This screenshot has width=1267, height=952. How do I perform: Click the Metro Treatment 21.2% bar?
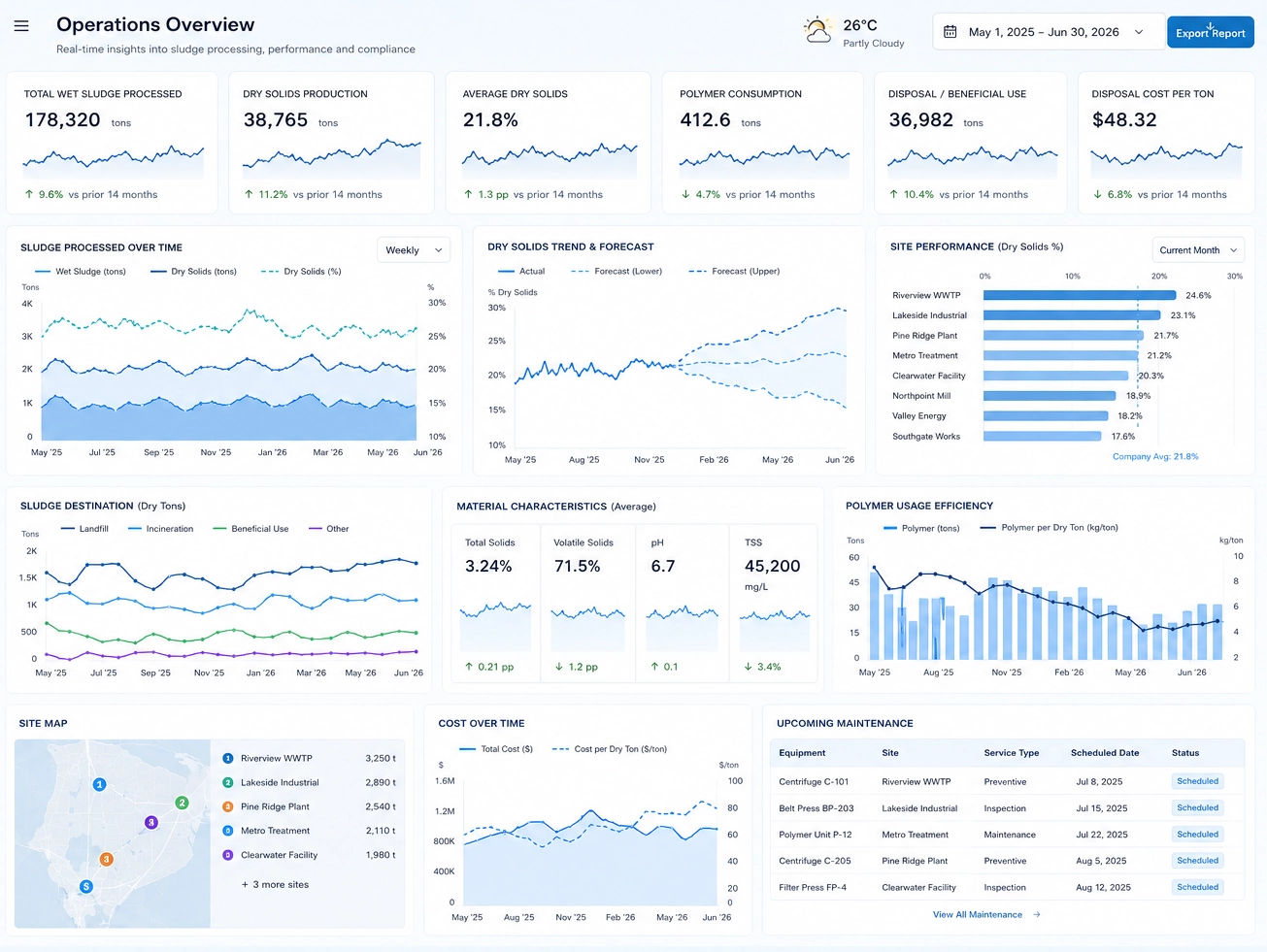[x=1061, y=356]
